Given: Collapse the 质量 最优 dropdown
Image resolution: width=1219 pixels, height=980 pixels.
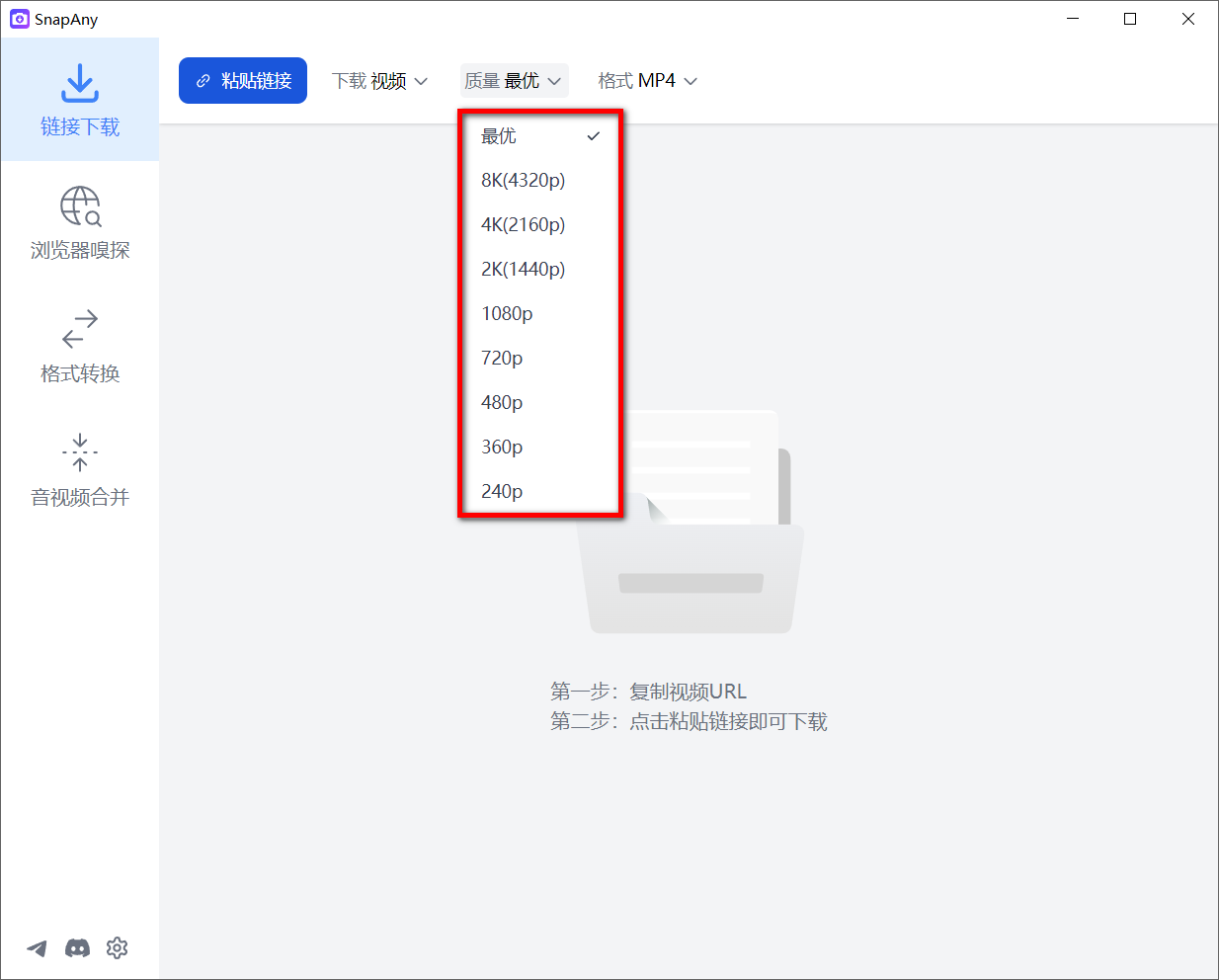Looking at the screenshot, I should pyautogui.click(x=514, y=80).
